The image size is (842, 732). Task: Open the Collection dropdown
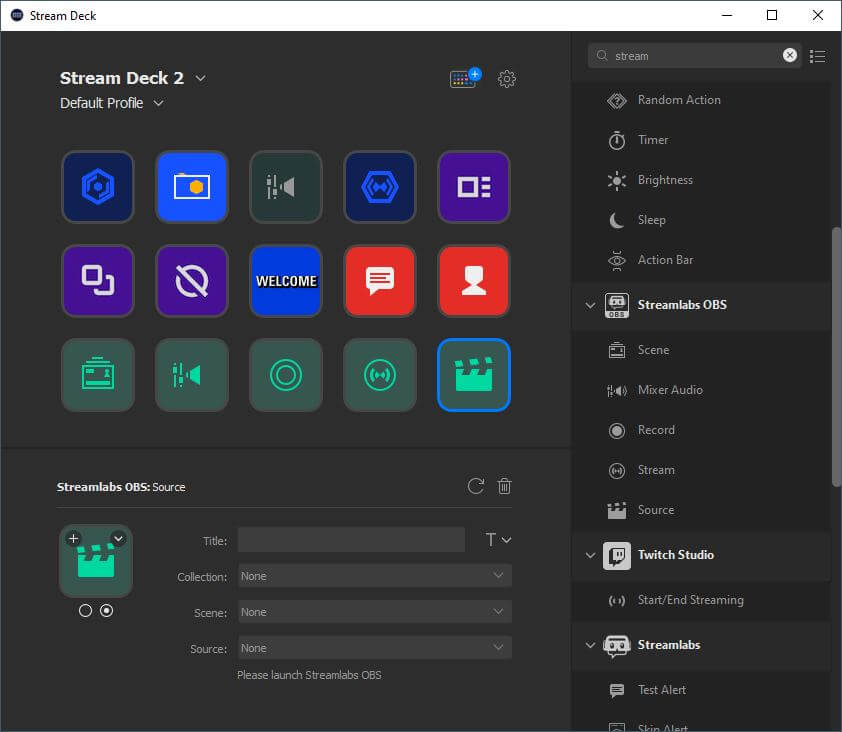point(375,576)
